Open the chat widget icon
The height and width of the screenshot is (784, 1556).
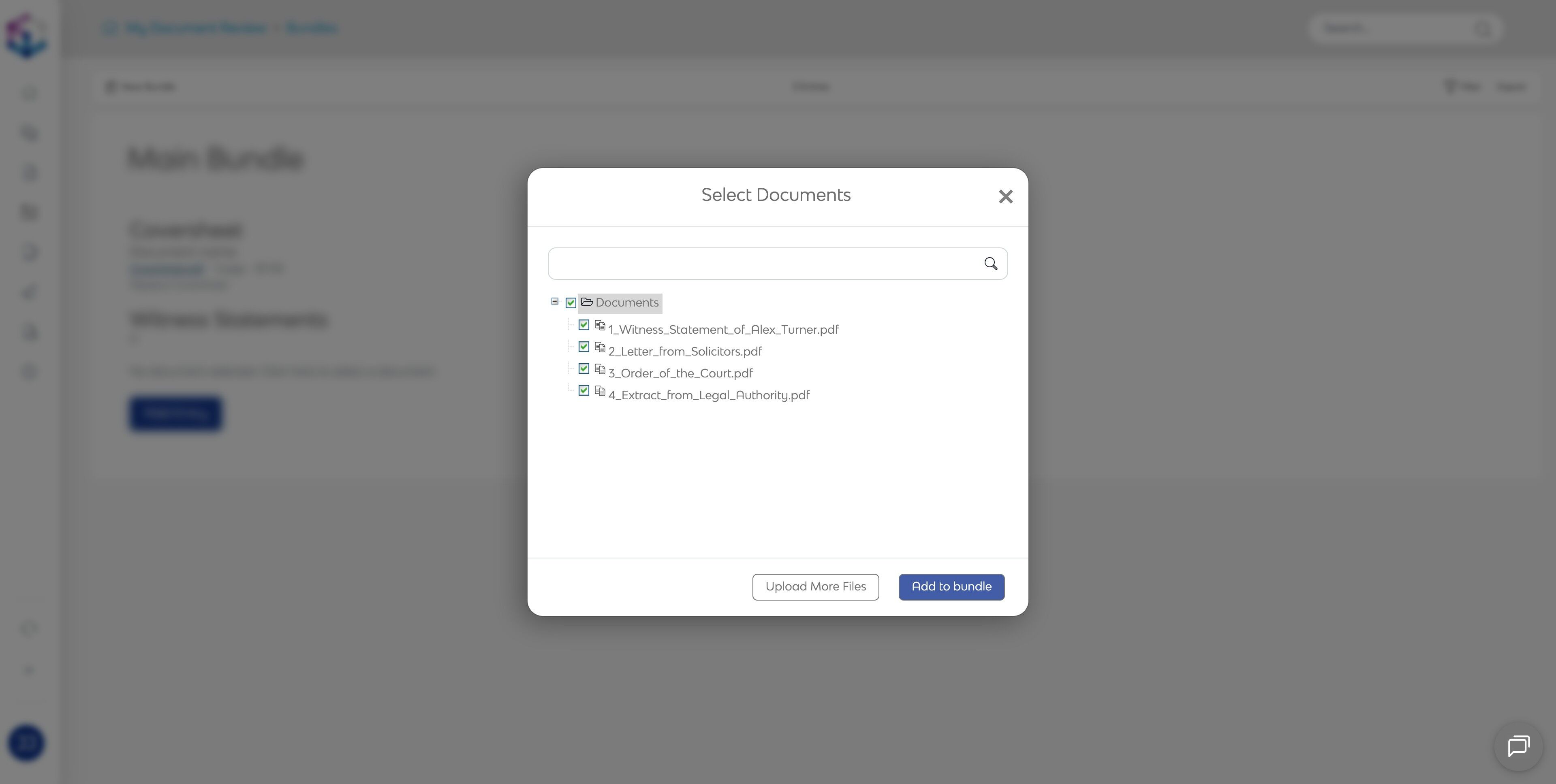click(1518, 747)
